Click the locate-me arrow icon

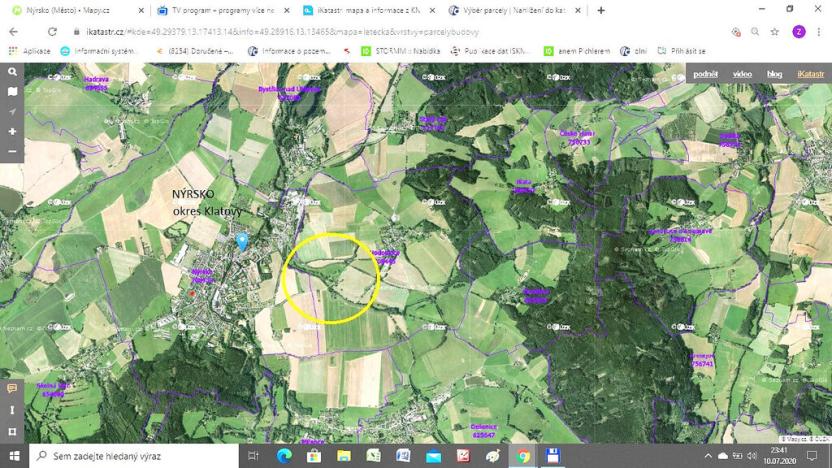pos(12,112)
